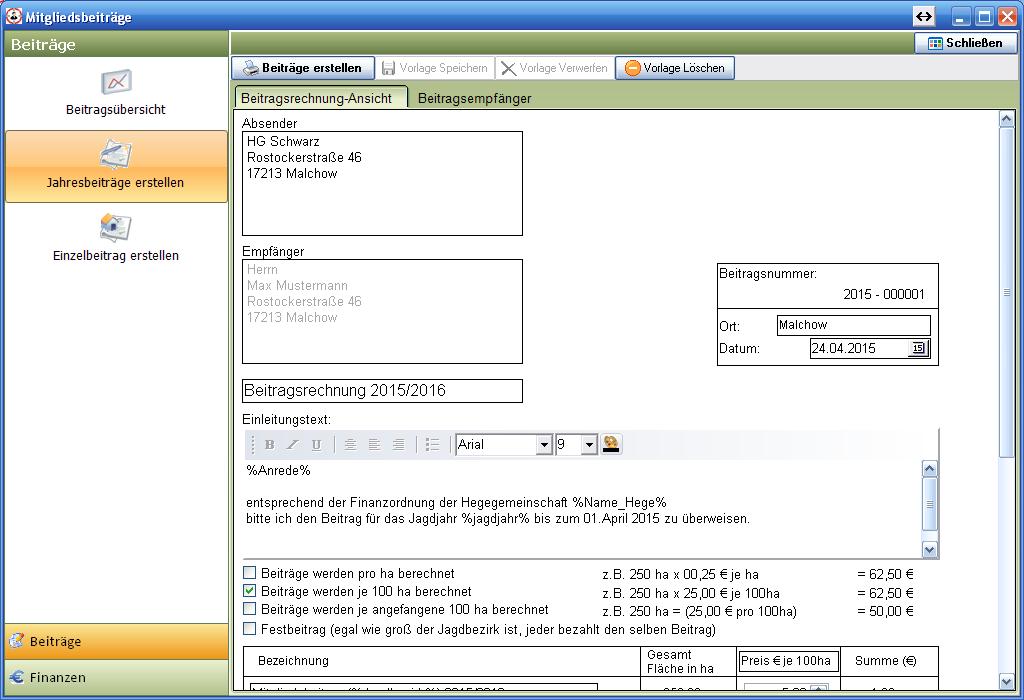
Task: Insert a bullet list in Einleitungstext
Action: [432, 445]
